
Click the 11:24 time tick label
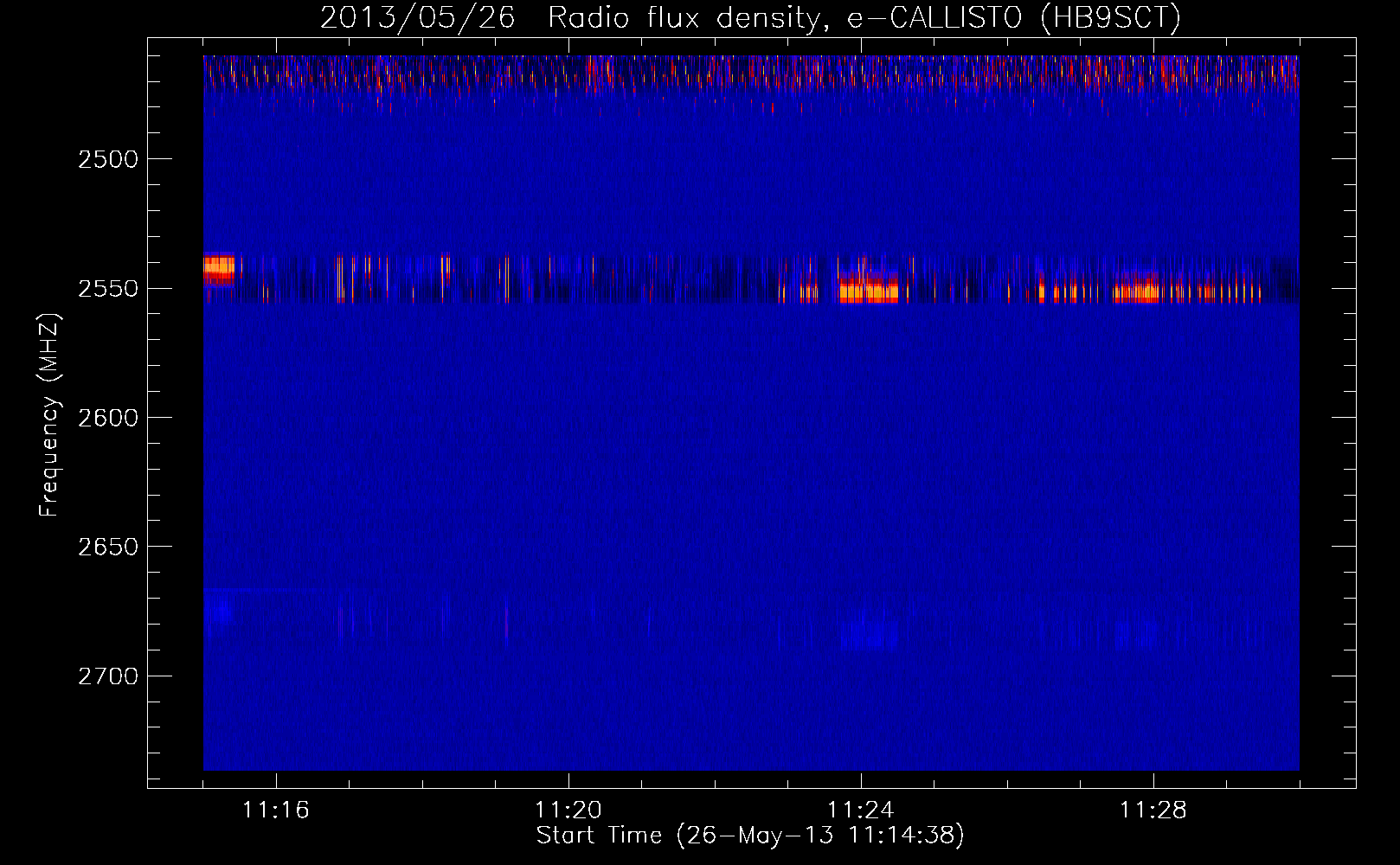coord(861,810)
